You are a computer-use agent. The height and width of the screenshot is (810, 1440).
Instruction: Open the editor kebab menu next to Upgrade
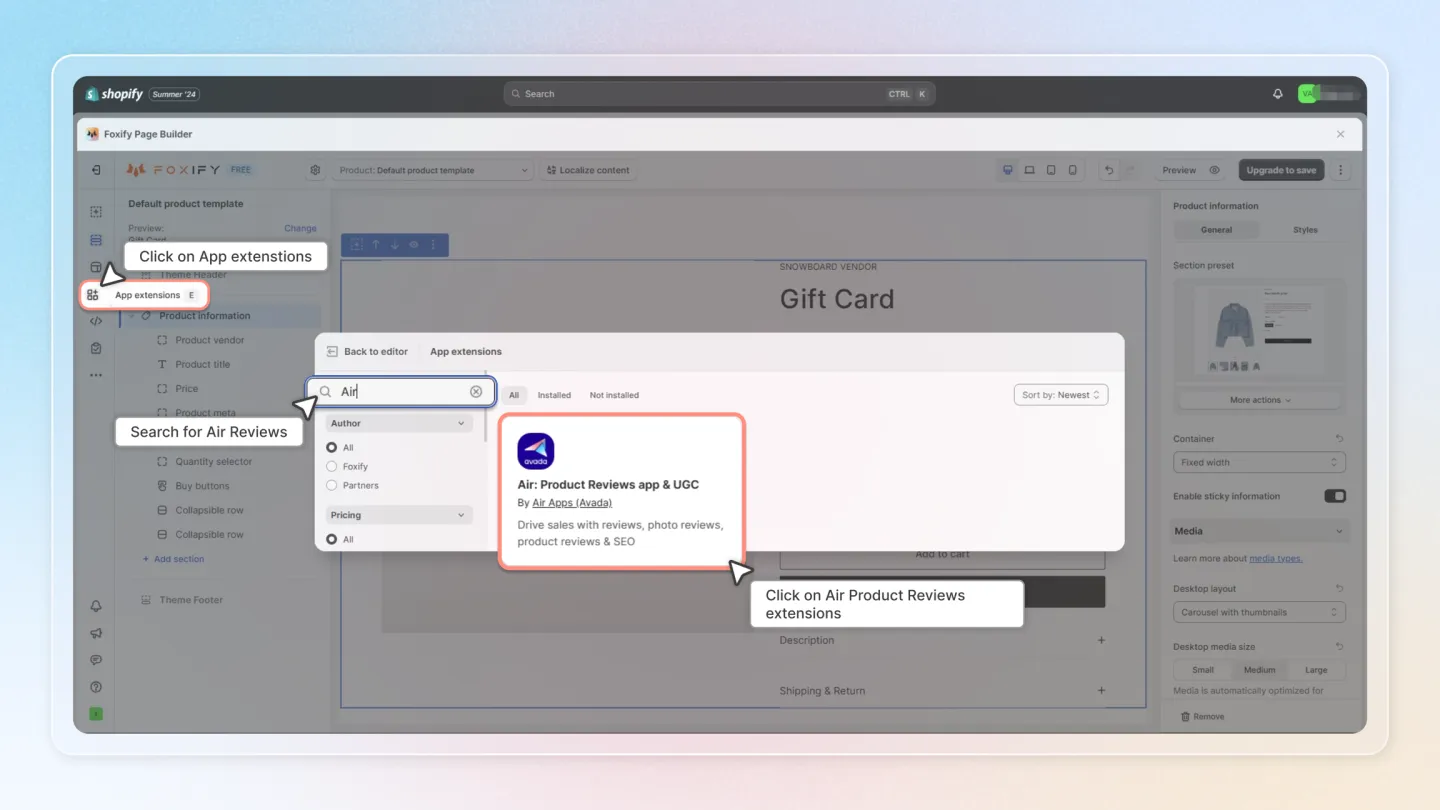click(x=1341, y=170)
